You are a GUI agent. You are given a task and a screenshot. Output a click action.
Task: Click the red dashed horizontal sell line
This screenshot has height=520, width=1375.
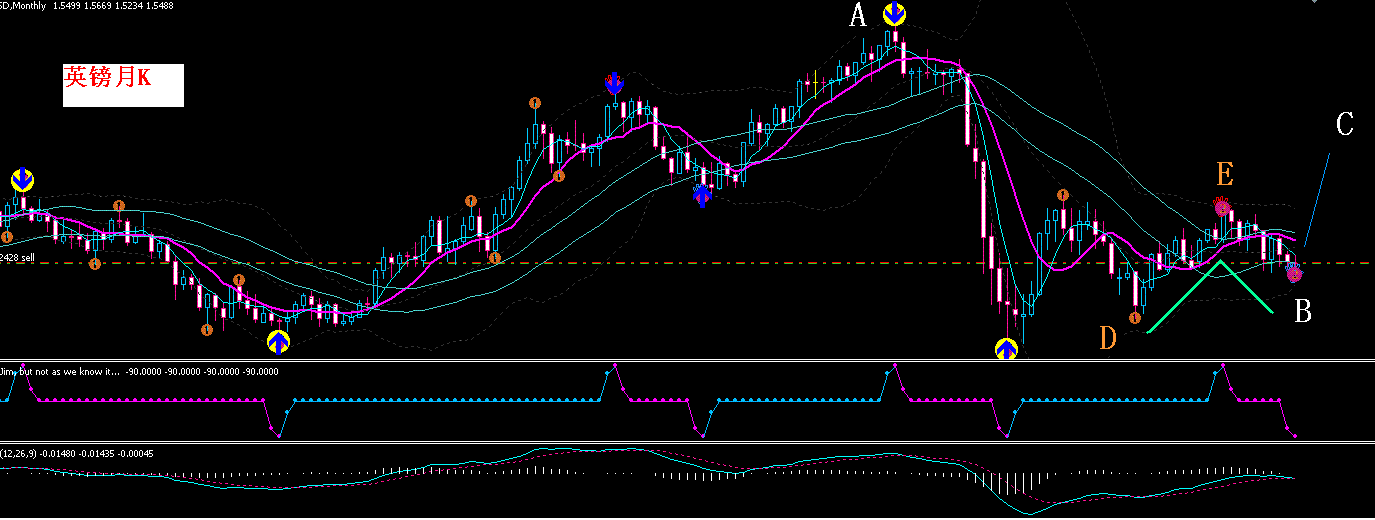(687, 263)
